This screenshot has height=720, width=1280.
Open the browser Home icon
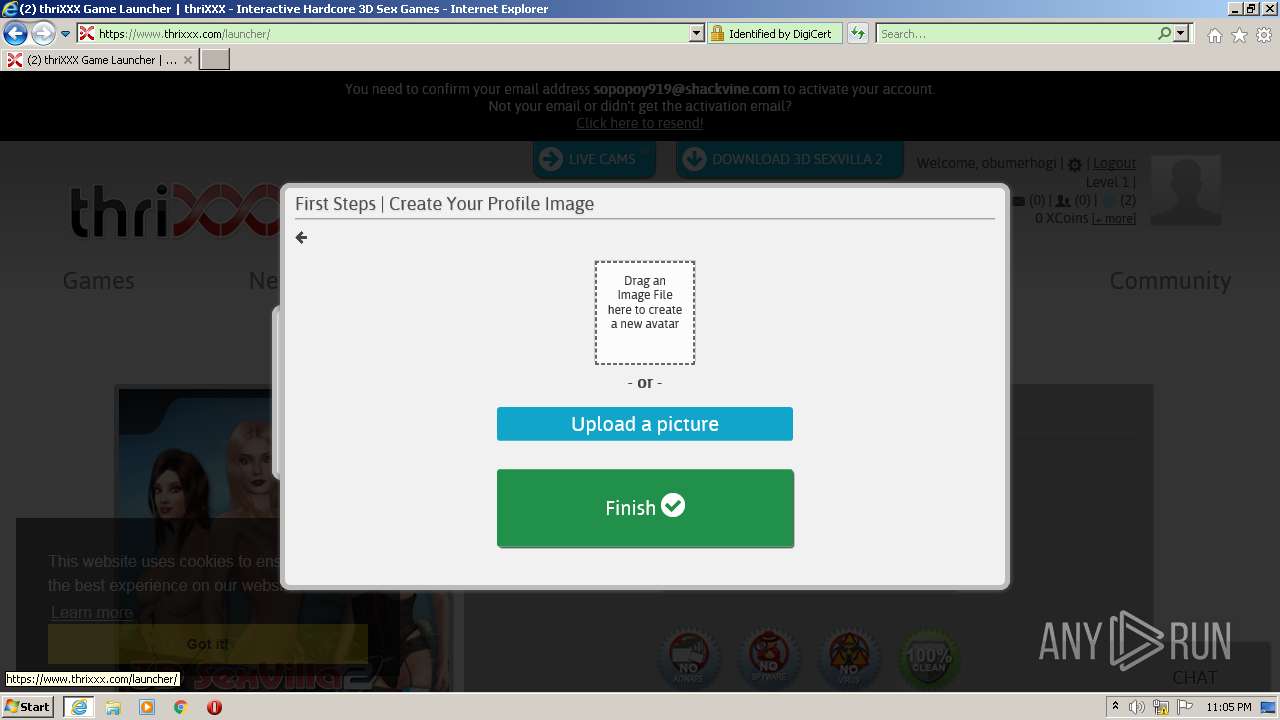point(1214,35)
